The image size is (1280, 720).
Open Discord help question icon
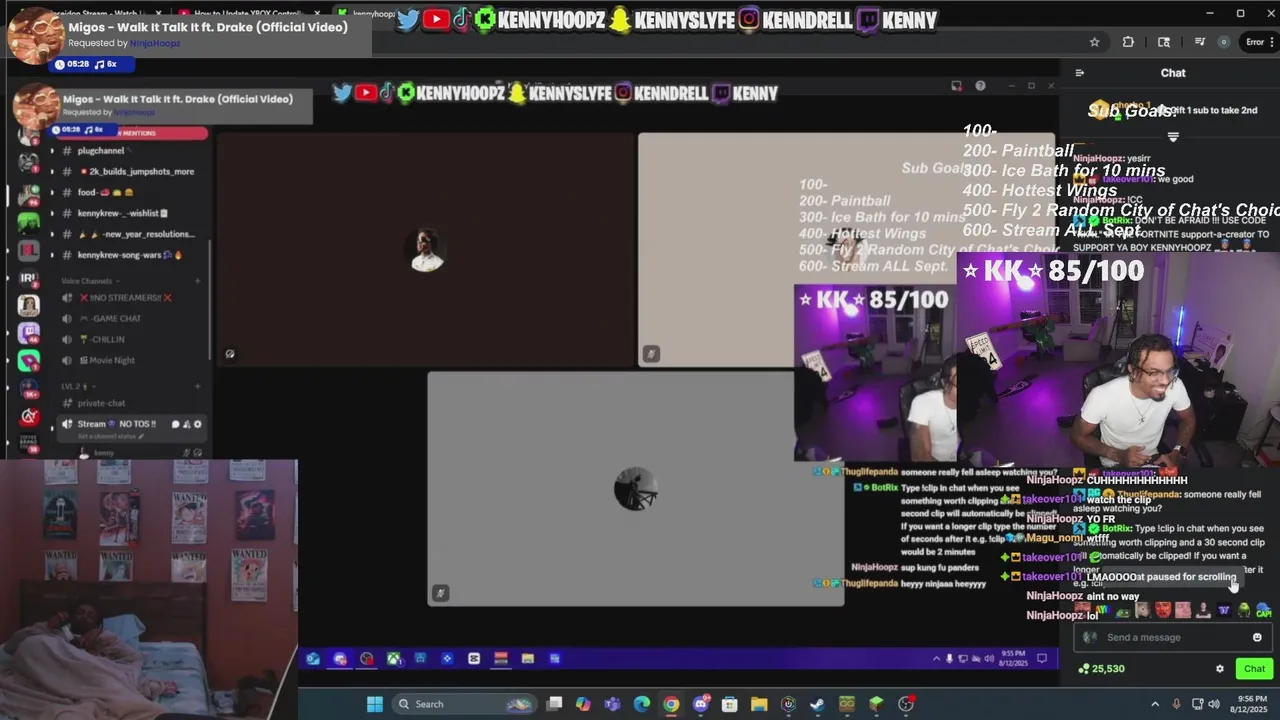pyautogui.click(x=980, y=86)
